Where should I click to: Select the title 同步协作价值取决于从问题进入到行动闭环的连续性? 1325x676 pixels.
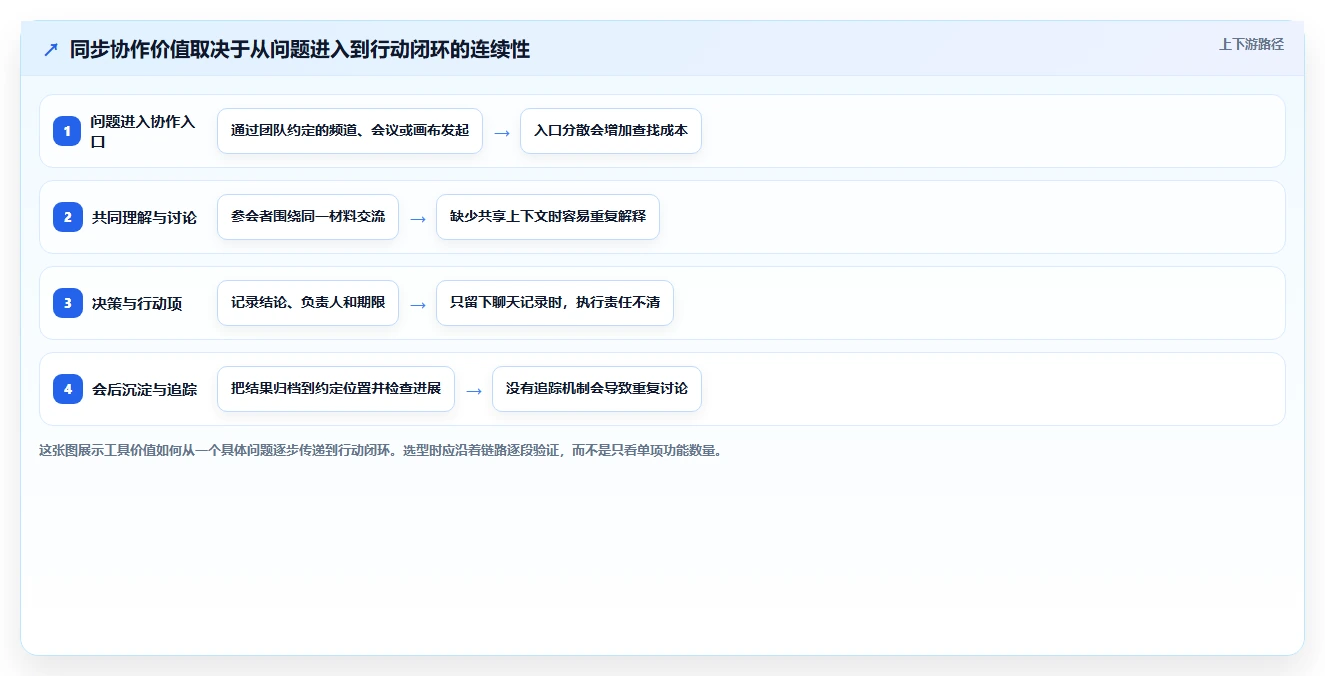[x=300, y=50]
